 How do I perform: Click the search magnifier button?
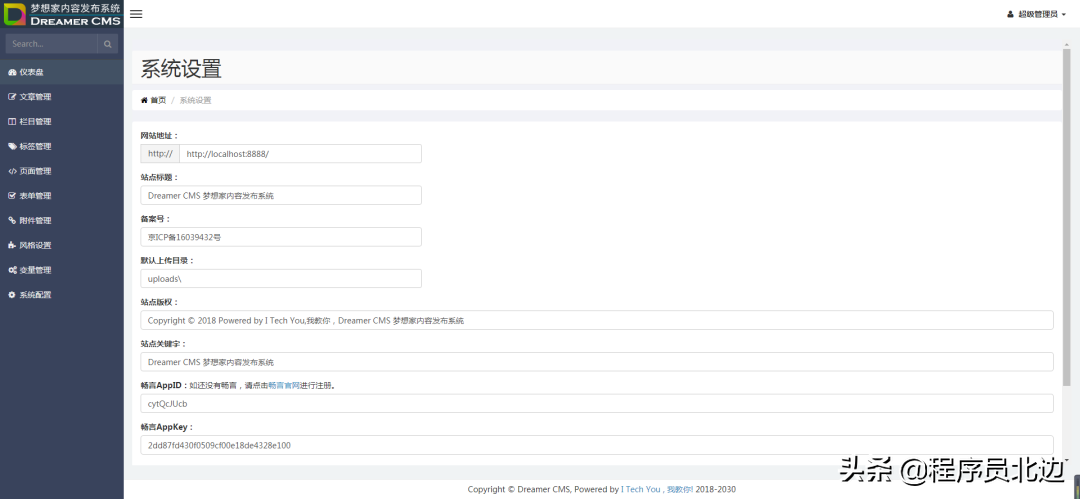(107, 44)
